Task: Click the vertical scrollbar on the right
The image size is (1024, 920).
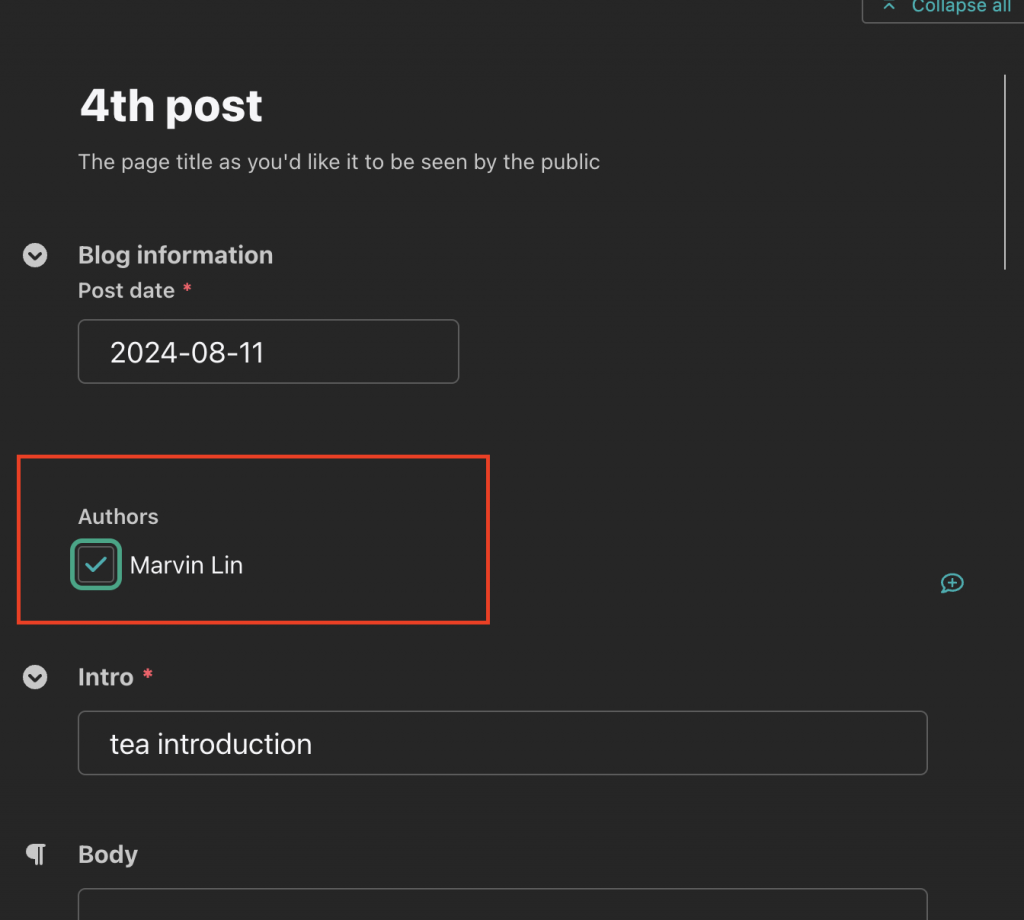Action: click(1004, 172)
